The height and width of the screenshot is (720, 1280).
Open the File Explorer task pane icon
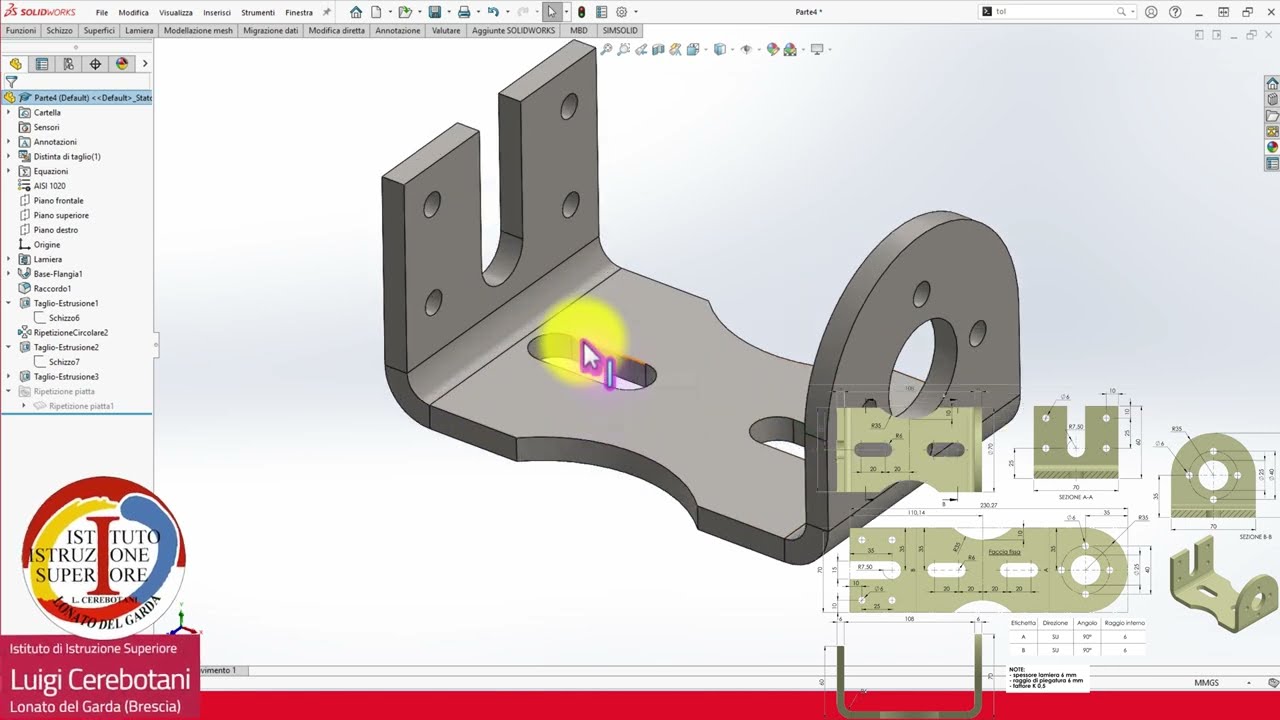pyautogui.click(x=1272, y=116)
